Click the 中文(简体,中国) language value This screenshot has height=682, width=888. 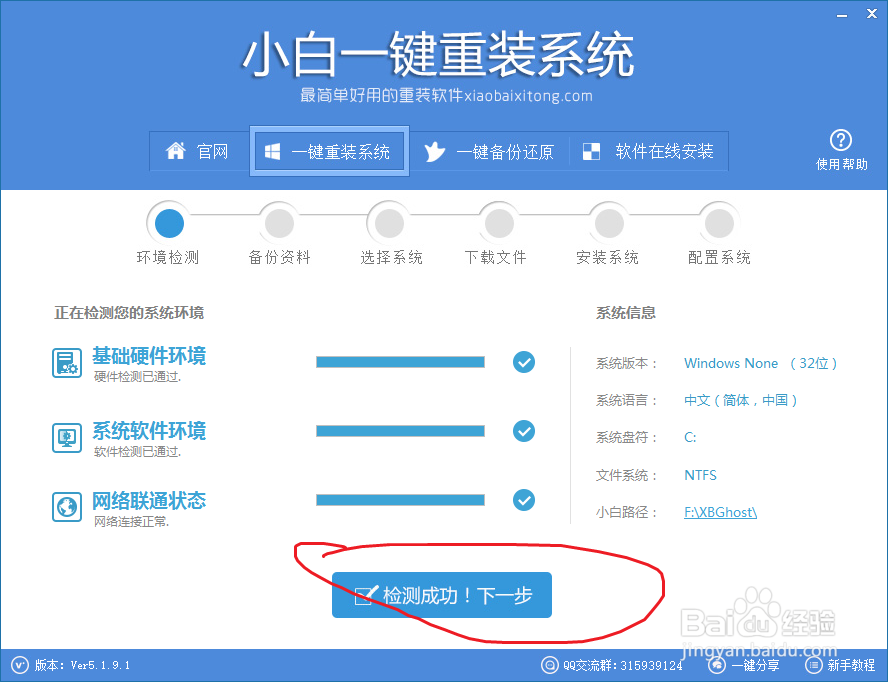[x=741, y=400]
